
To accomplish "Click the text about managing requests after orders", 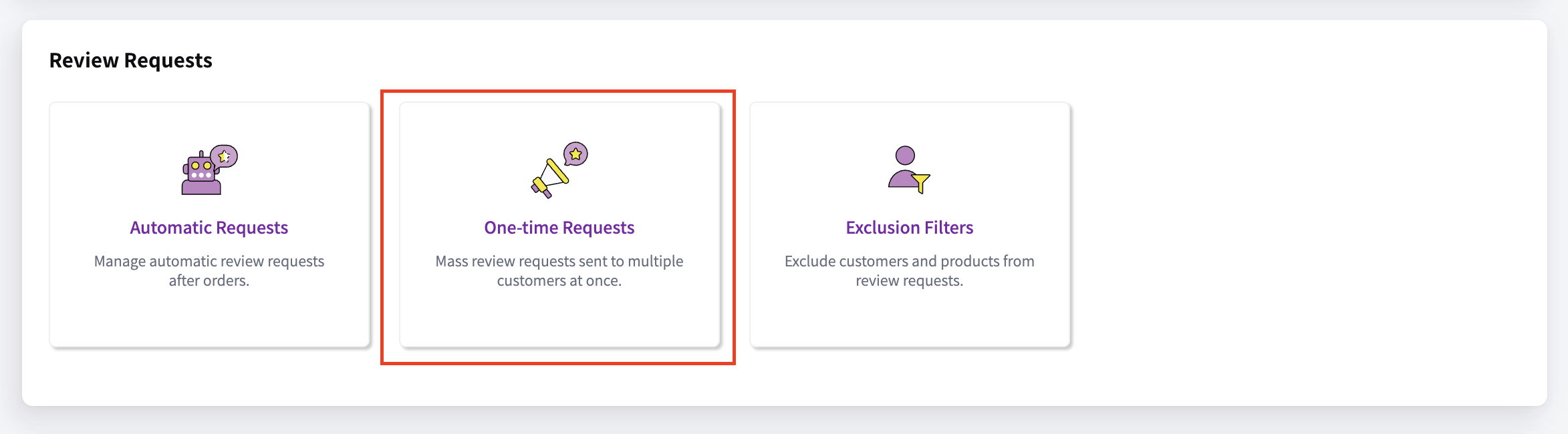I will [209, 270].
